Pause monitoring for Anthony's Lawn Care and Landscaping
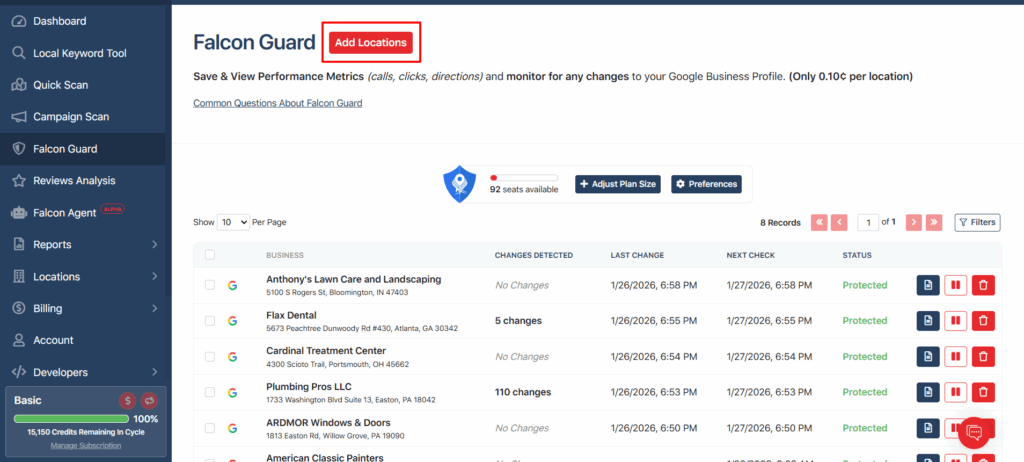This screenshot has width=1024, height=462. point(955,285)
